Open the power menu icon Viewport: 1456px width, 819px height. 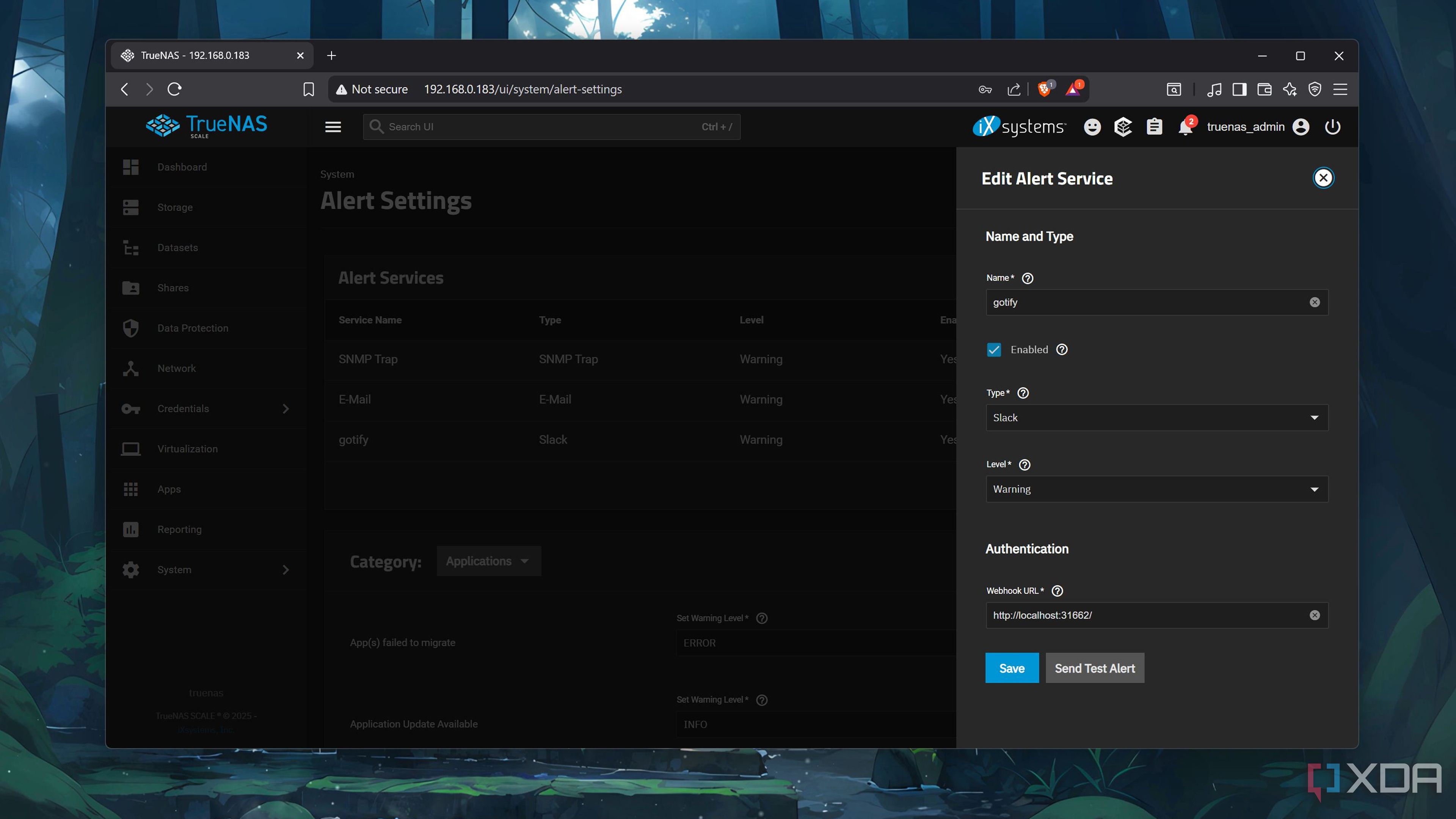pos(1332,127)
